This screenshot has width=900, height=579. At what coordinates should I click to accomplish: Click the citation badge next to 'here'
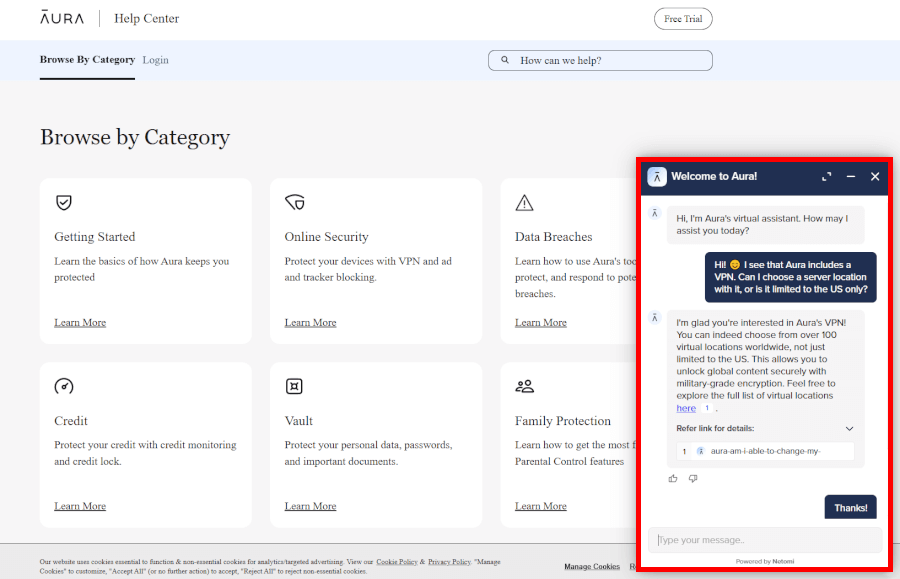click(707, 408)
